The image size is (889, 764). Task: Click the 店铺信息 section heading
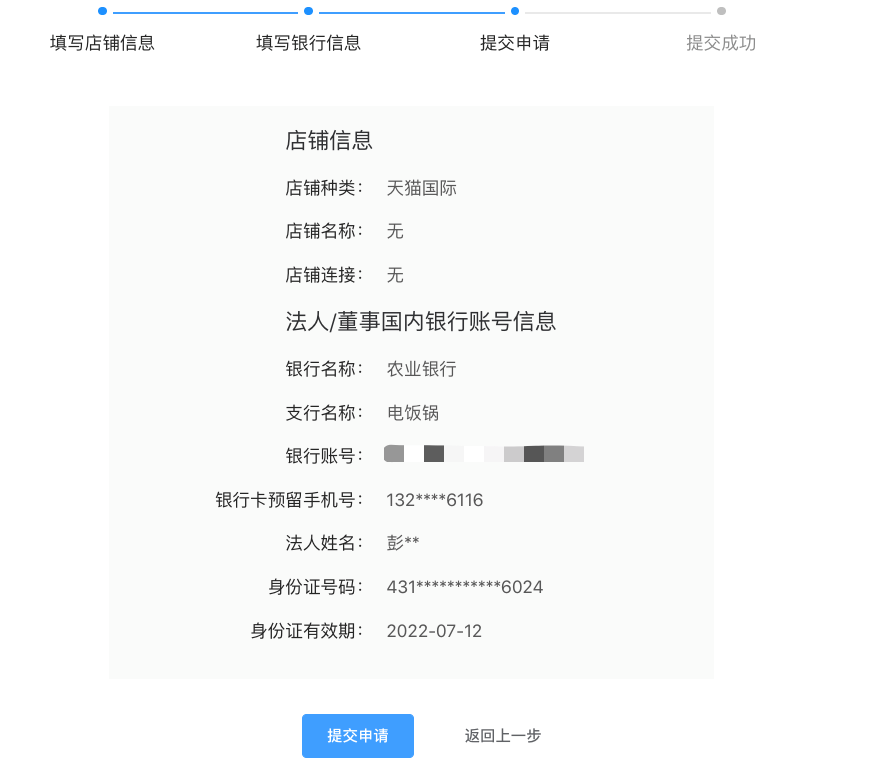tap(329, 141)
